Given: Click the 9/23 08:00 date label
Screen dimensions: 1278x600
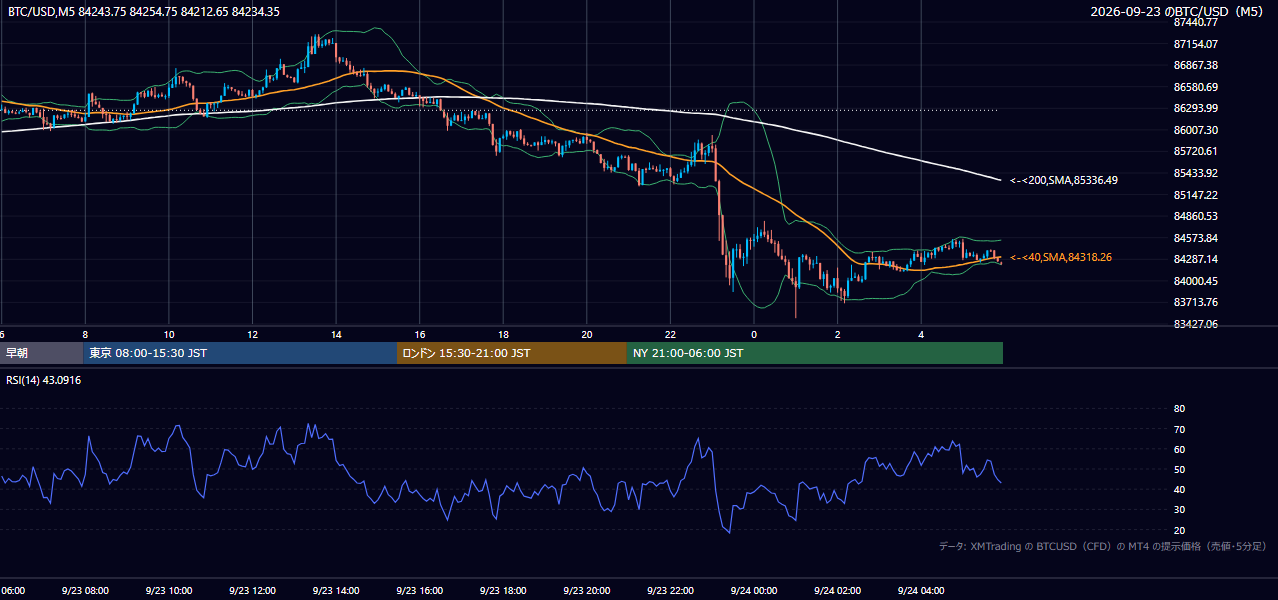Looking at the screenshot, I should [x=85, y=591].
